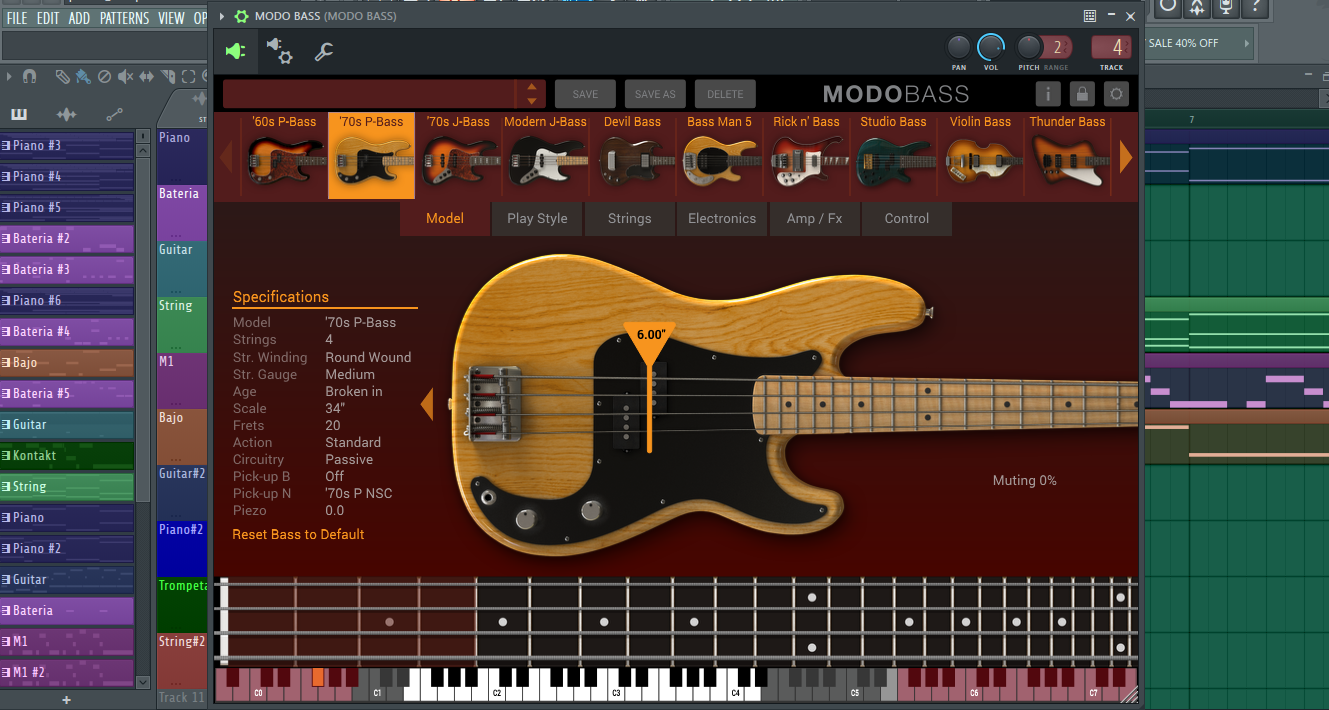Adjust the PAN knob
This screenshot has width=1329, height=710.
point(959,47)
